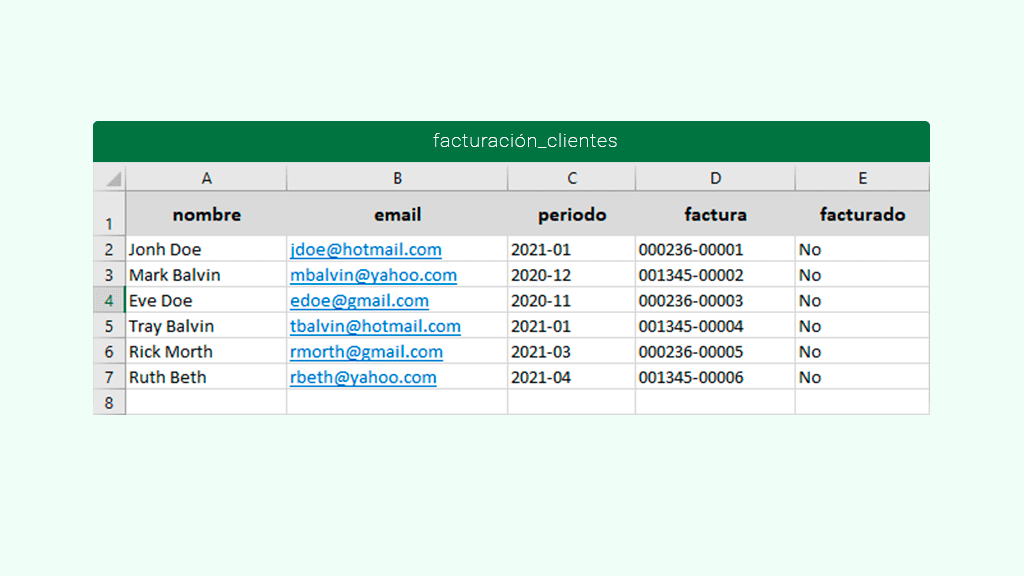
Task: Select factura cell 001345-00002
Action: [715, 275]
